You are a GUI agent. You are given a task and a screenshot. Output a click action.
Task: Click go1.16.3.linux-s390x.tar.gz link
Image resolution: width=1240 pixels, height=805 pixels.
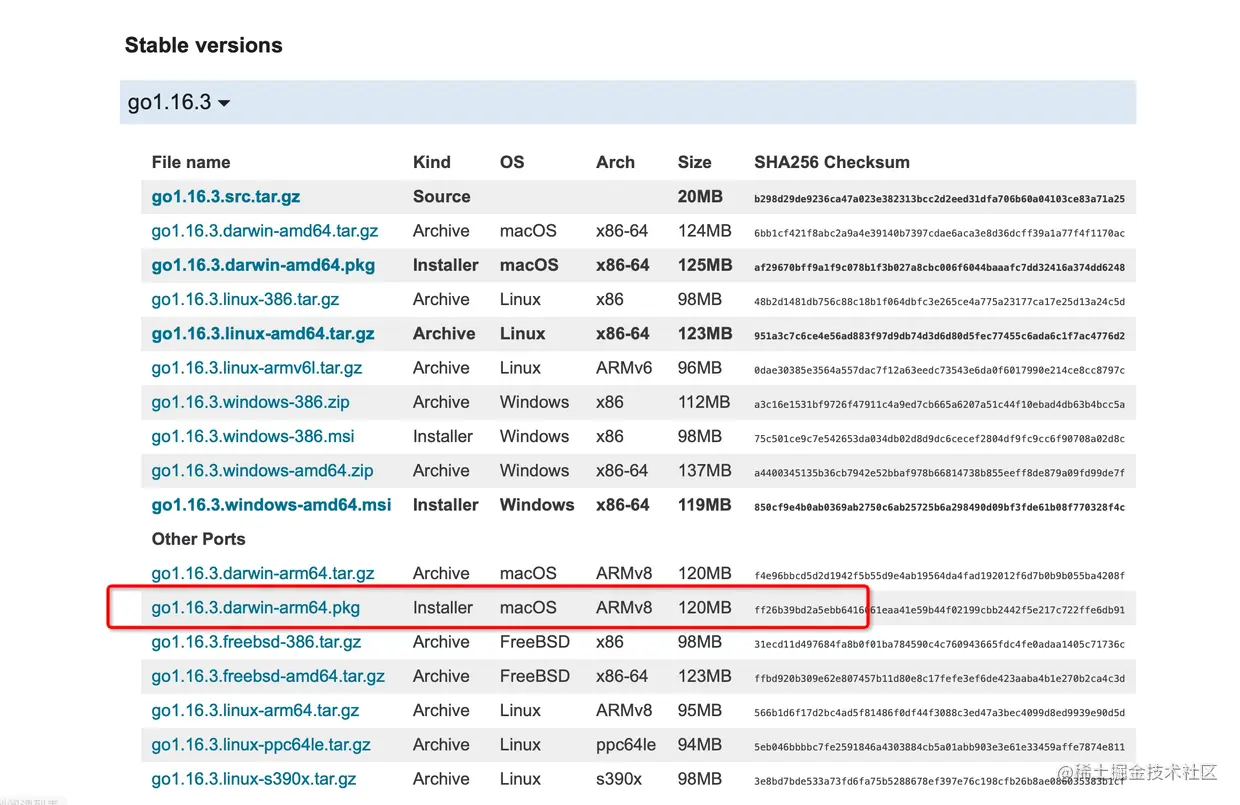click(x=254, y=779)
